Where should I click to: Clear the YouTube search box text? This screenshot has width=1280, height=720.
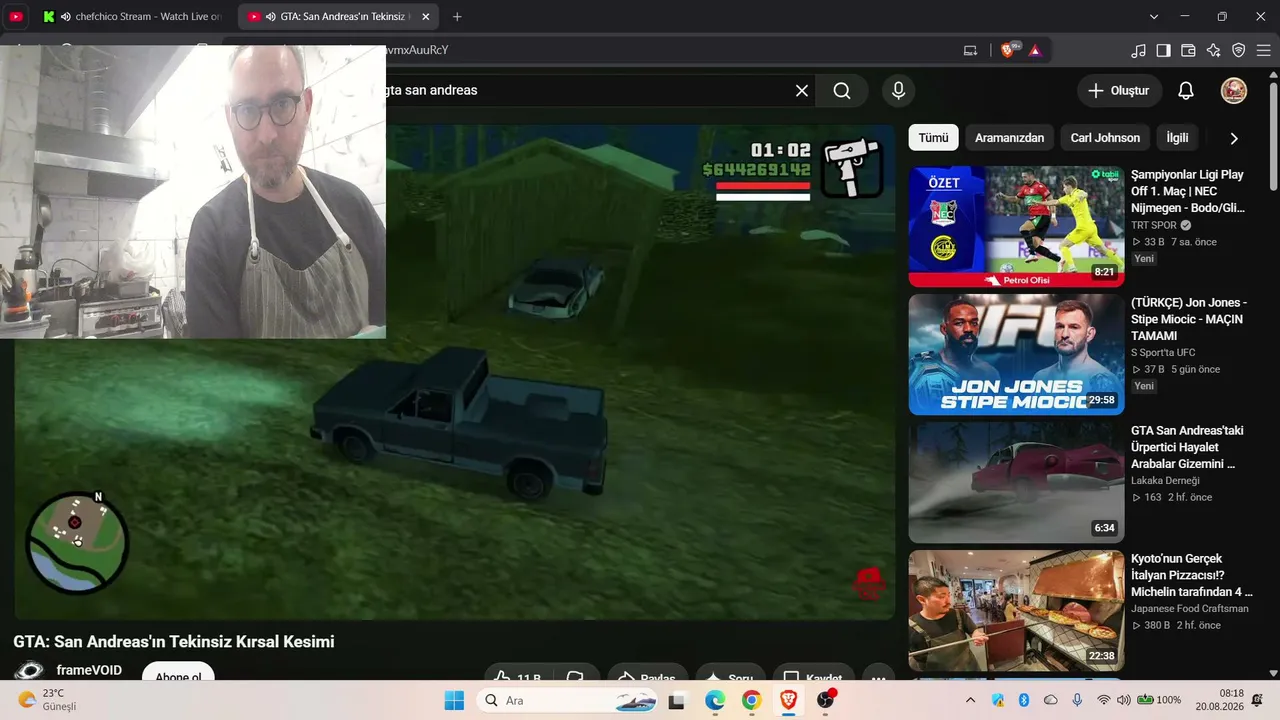click(x=802, y=91)
